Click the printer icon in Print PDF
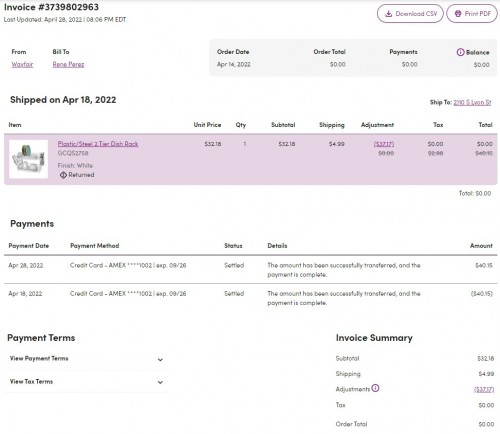 (458, 14)
